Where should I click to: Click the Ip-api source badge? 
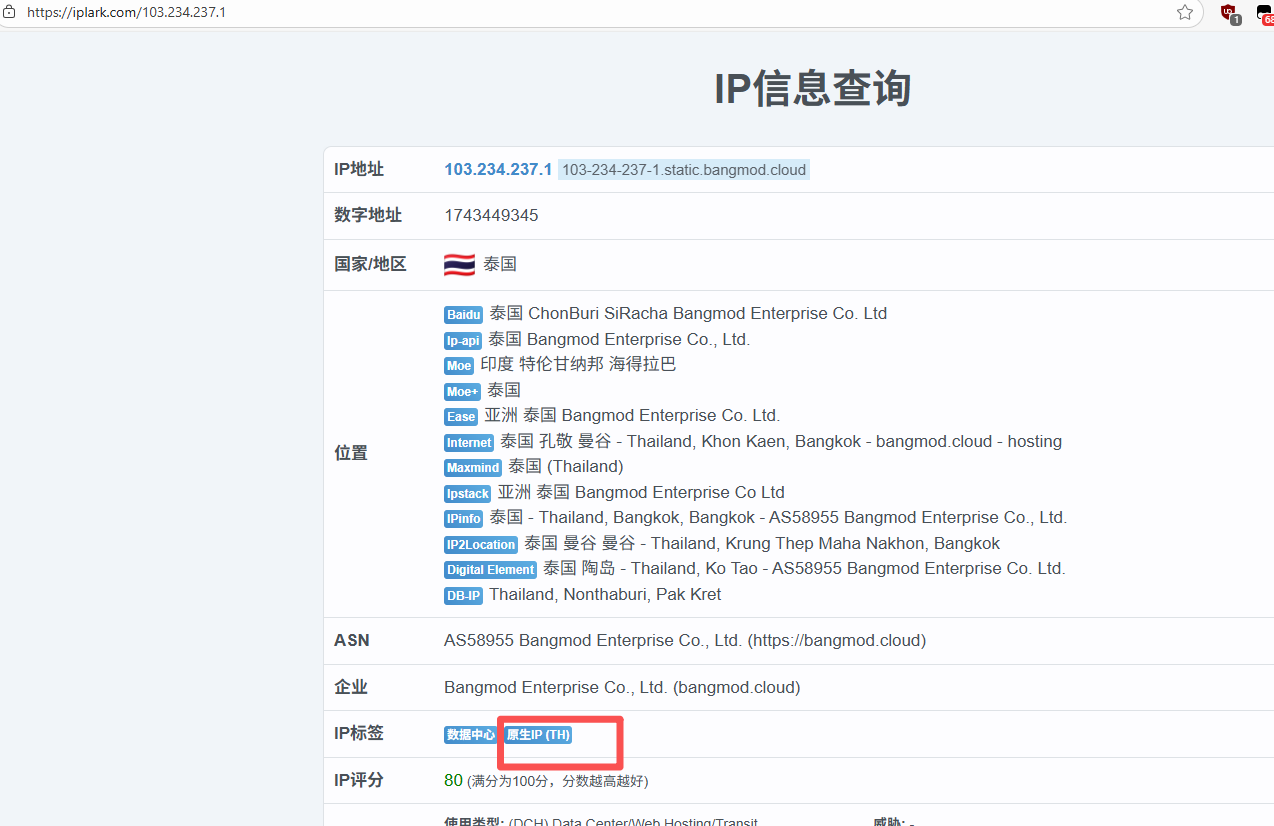point(463,341)
